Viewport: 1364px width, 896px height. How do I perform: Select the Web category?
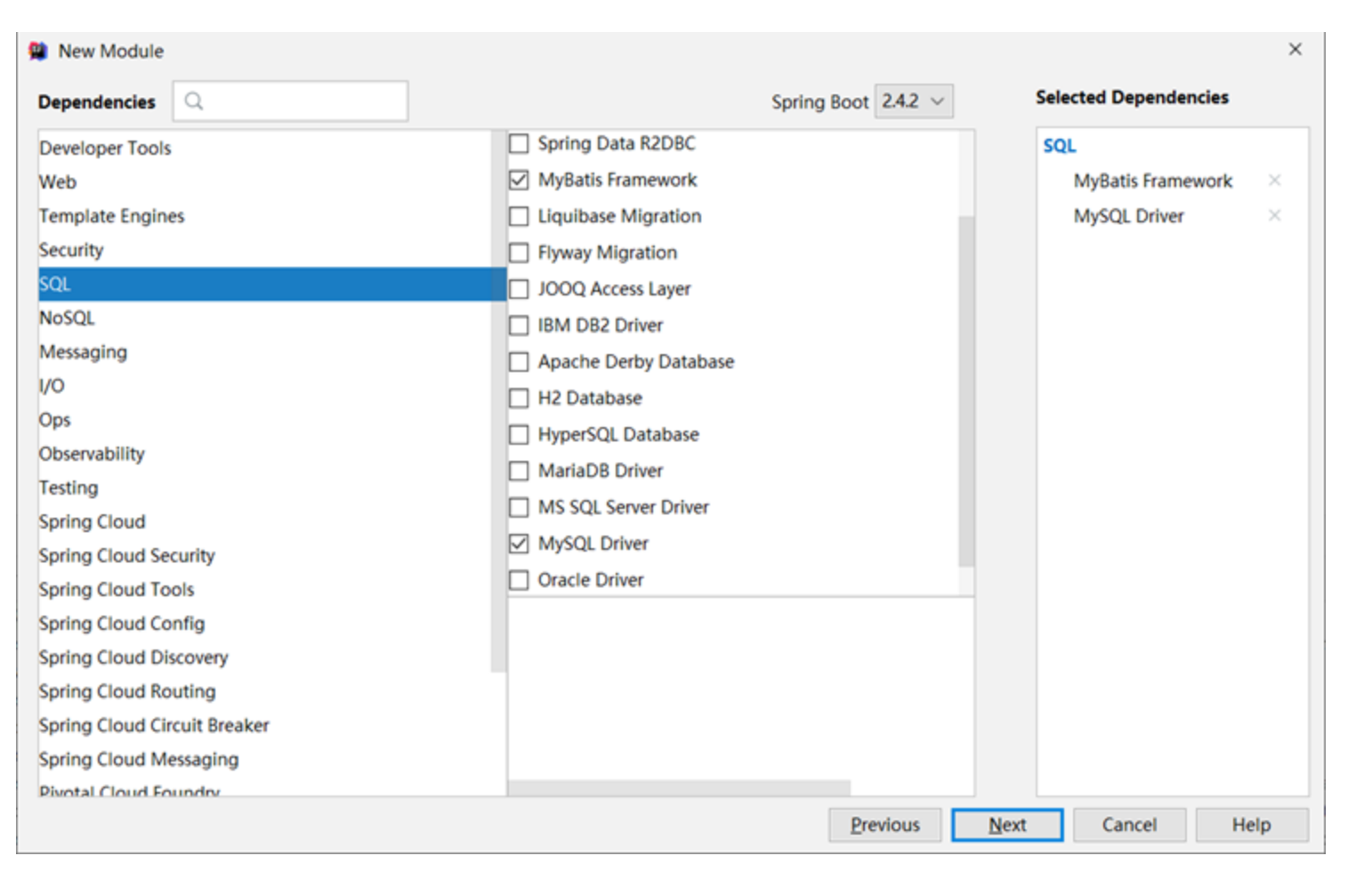[265, 182]
